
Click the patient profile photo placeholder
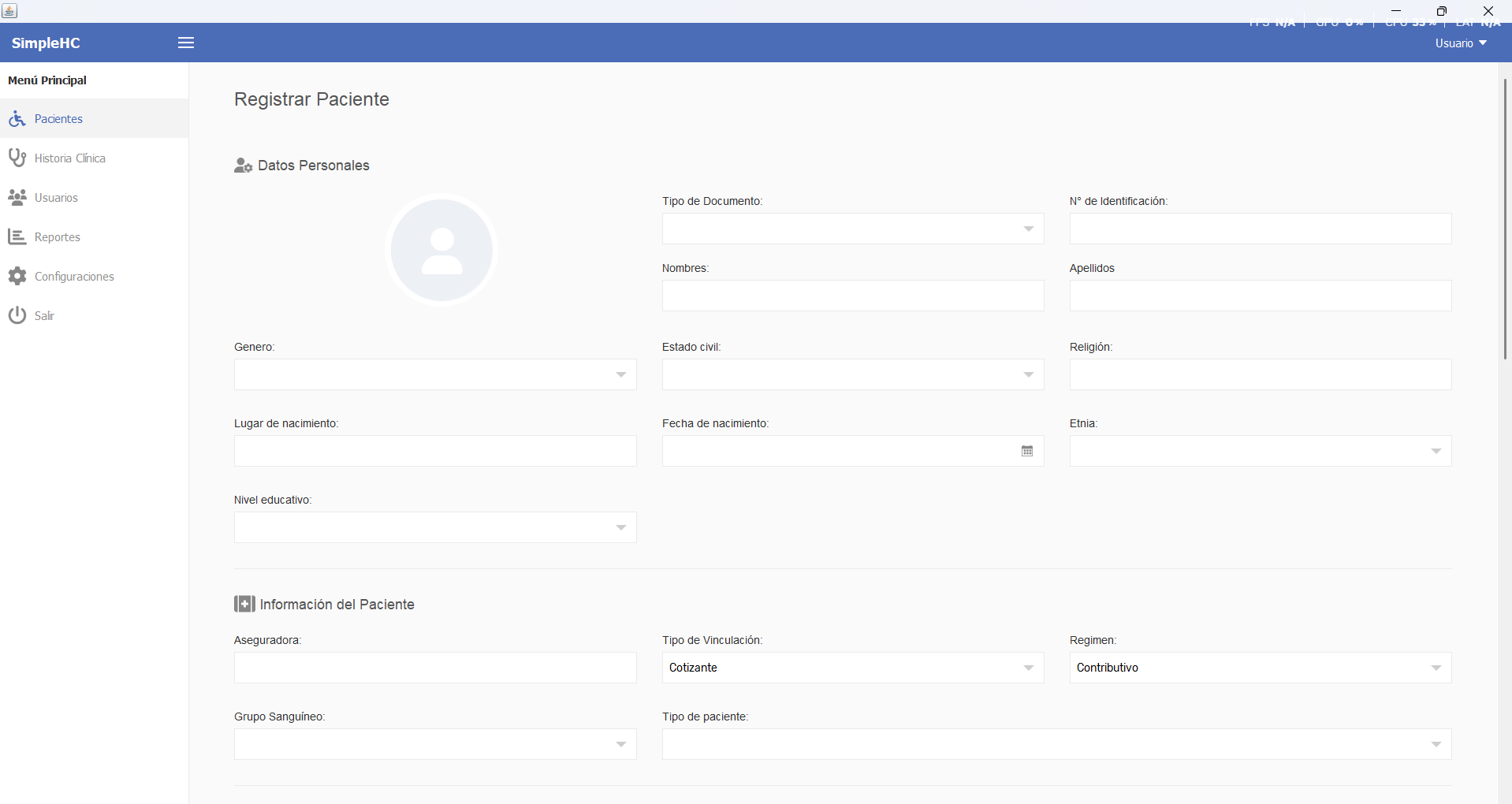tap(441, 250)
